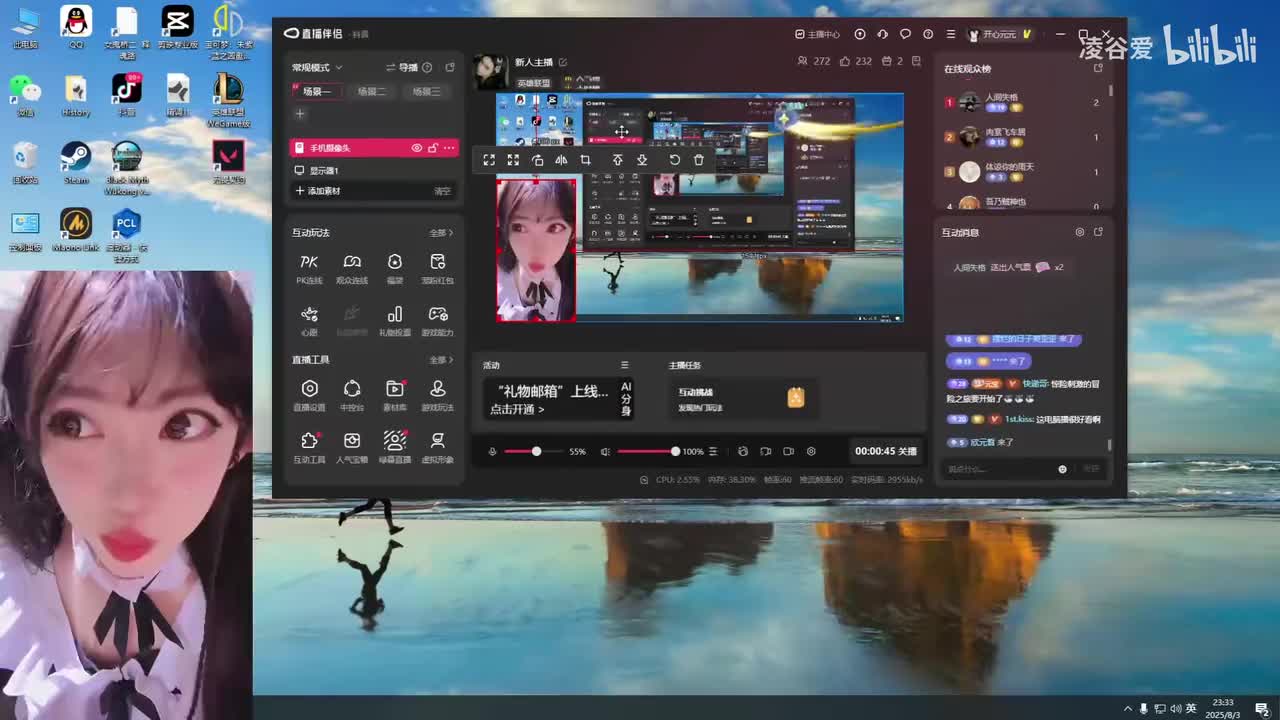
Task: Expand 全部 for 互动玩法
Action: point(441,233)
